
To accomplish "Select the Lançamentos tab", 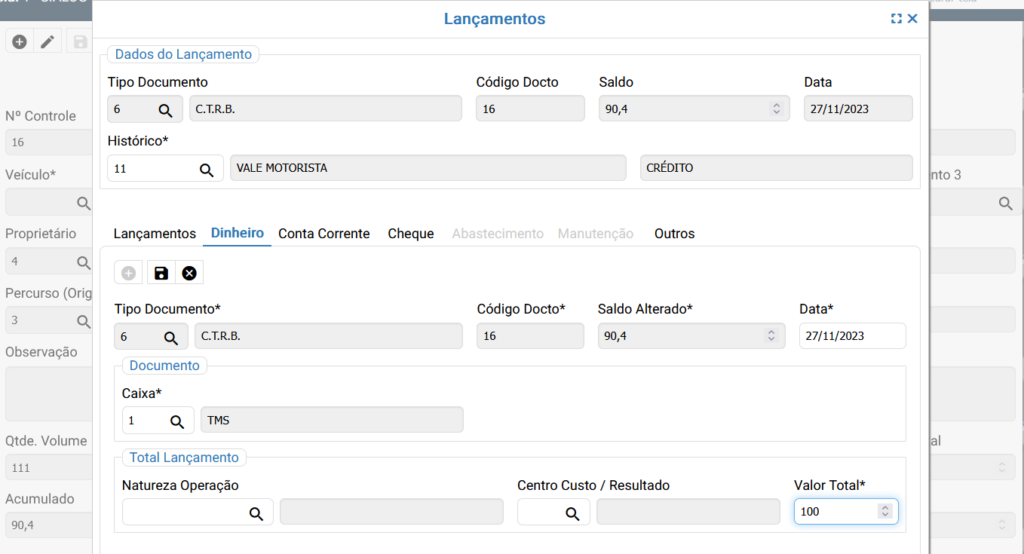I will (x=155, y=233).
